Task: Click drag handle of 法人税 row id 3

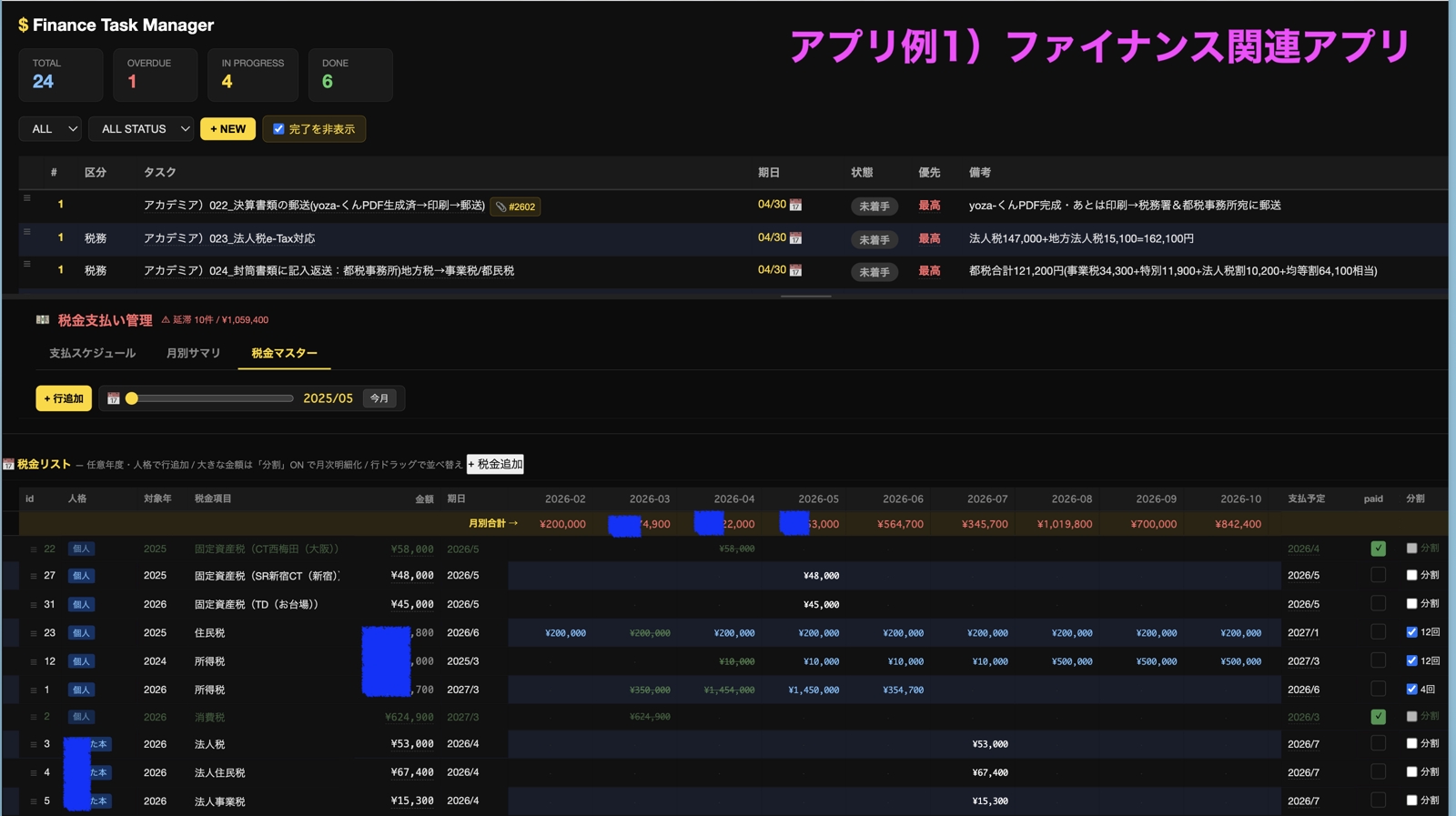Action: tap(34, 745)
